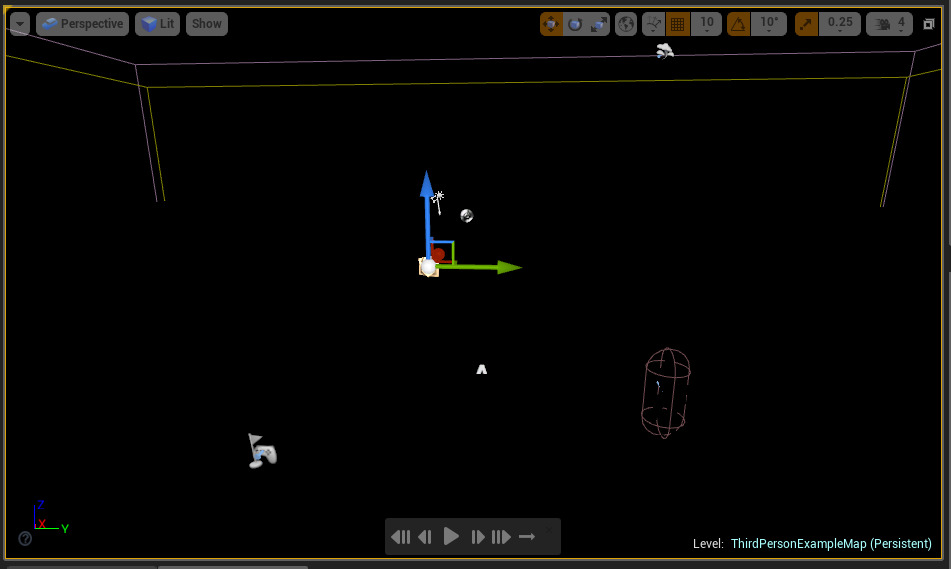Step back one frame
The width and height of the screenshot is (951, 569).
tap(425, 537)
